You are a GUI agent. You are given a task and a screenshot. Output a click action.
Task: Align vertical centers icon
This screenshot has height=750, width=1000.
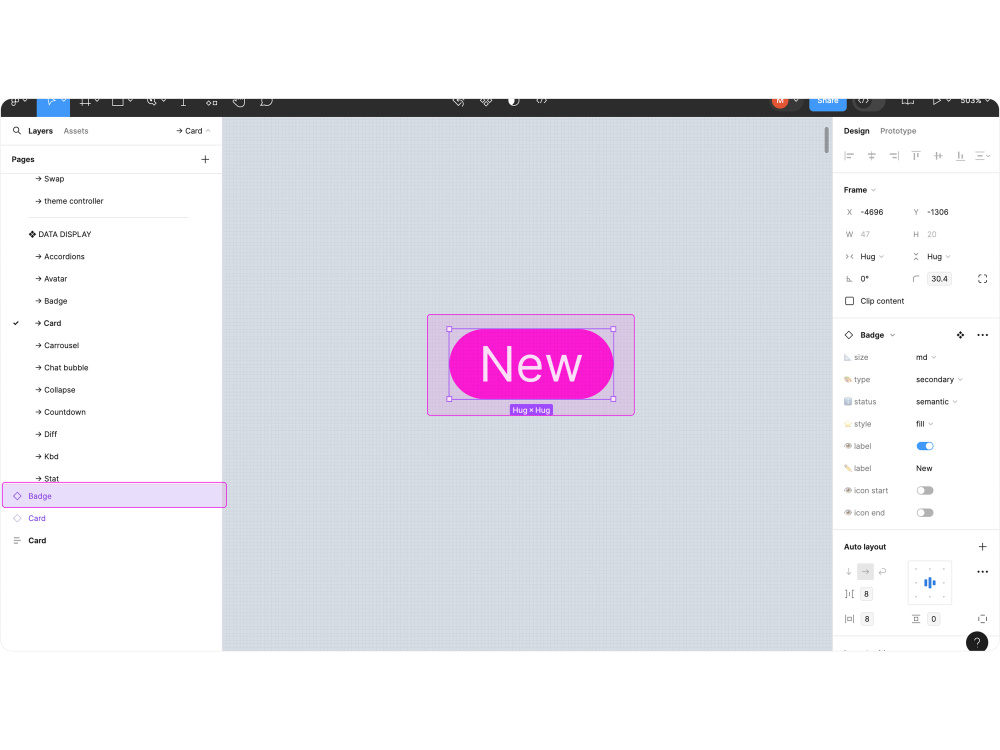click(x=938, y=156)
